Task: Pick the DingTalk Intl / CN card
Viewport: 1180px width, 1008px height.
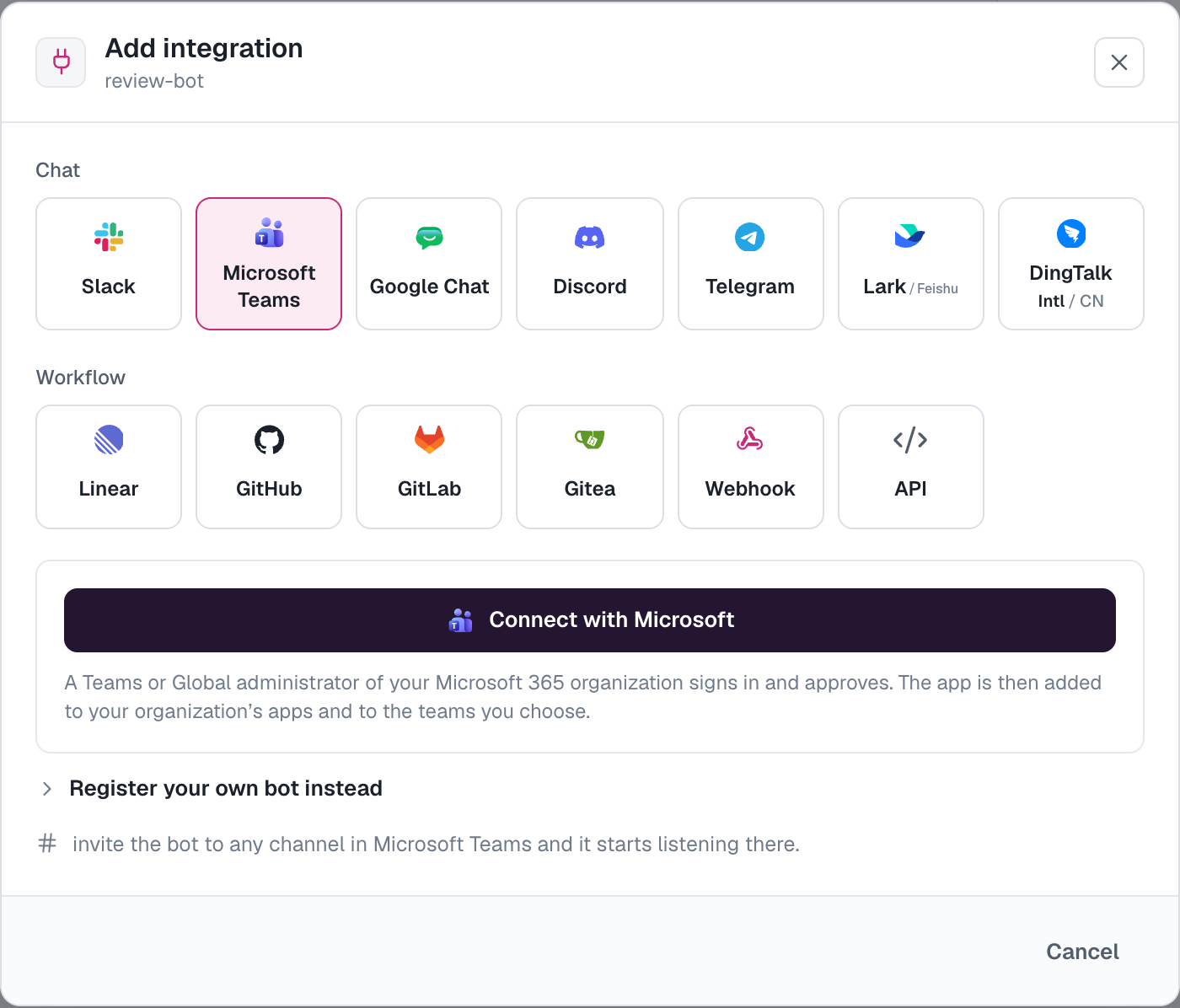Action: (x=1071, y=264)
